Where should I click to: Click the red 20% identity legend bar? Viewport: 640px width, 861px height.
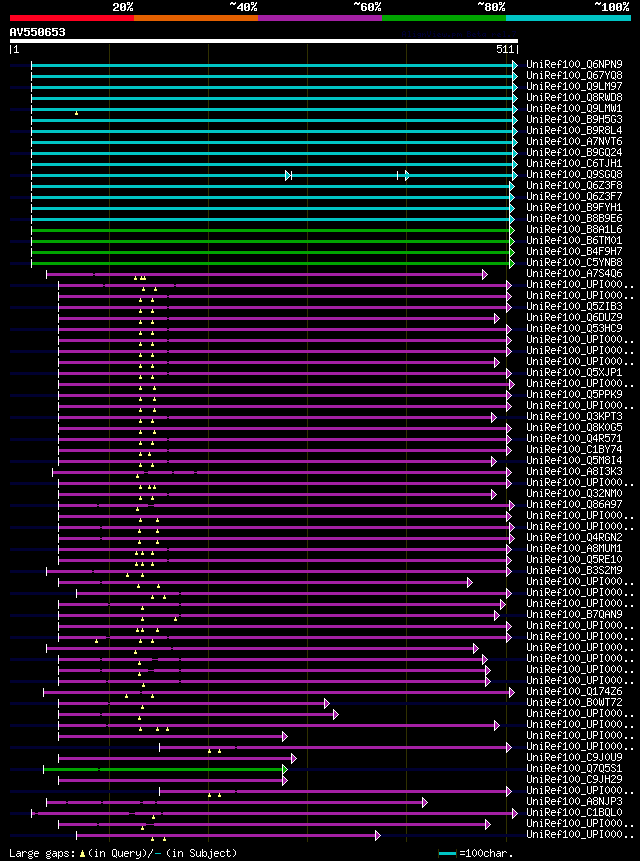[72, 18]
